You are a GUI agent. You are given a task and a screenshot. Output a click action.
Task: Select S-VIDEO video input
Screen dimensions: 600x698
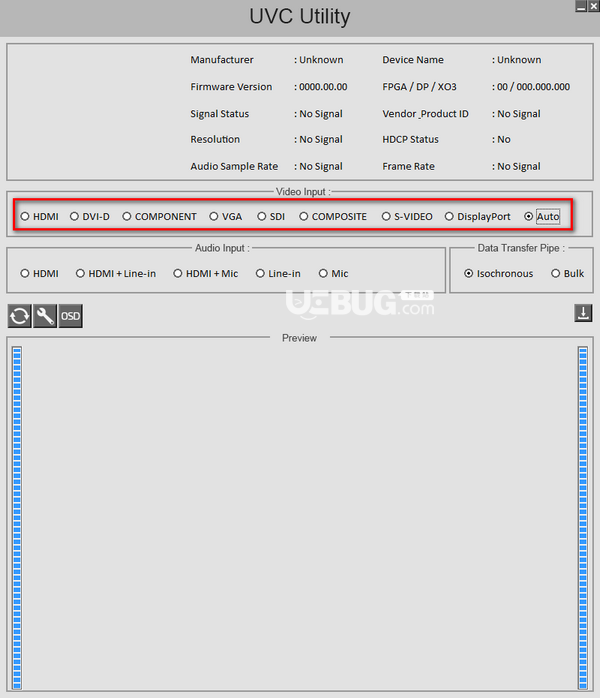coord(407,216)
